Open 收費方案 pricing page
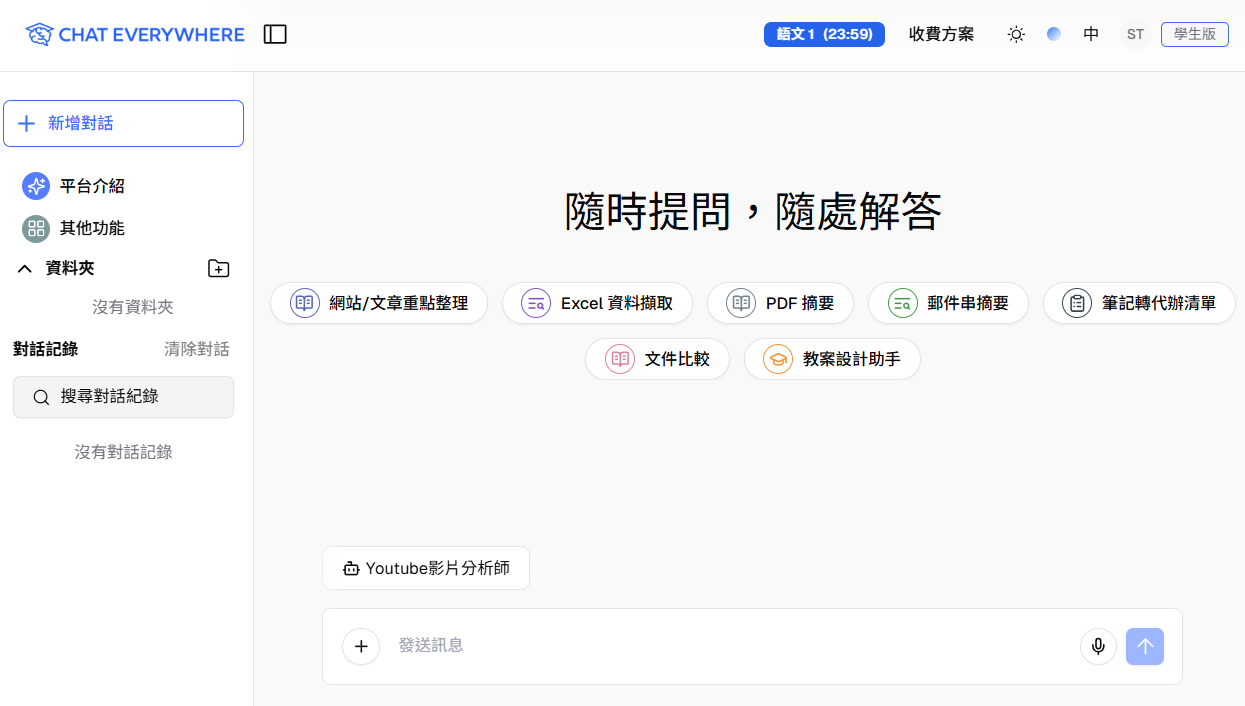The height and width of the screenshot is (706, 1245). coord(941,34)
